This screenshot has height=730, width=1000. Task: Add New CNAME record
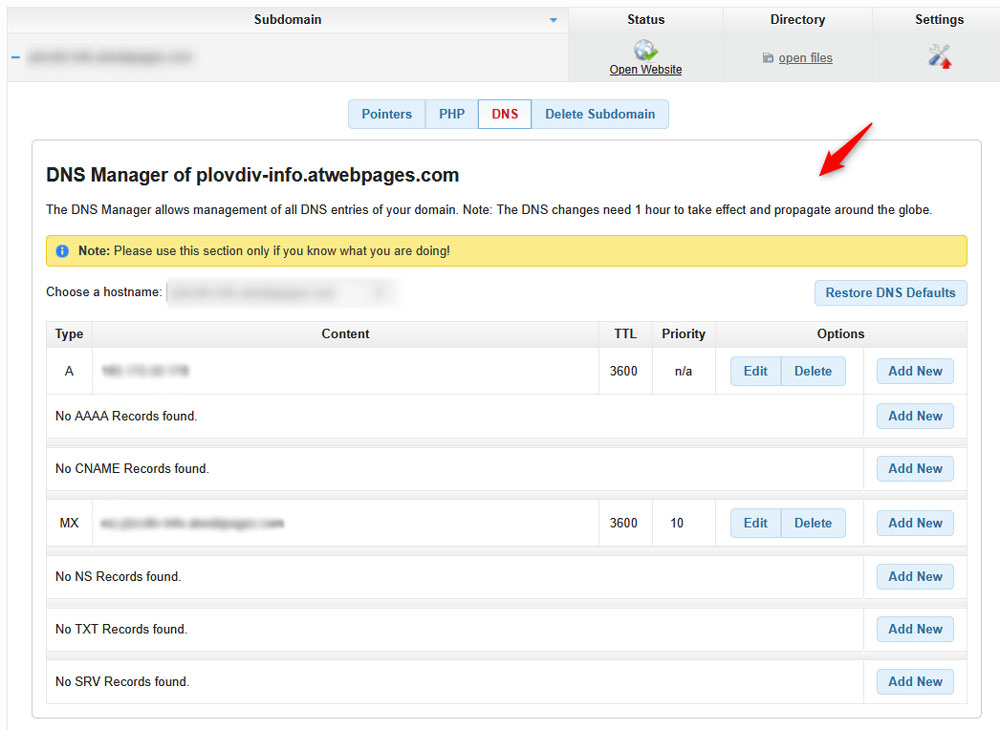point(914,468)
